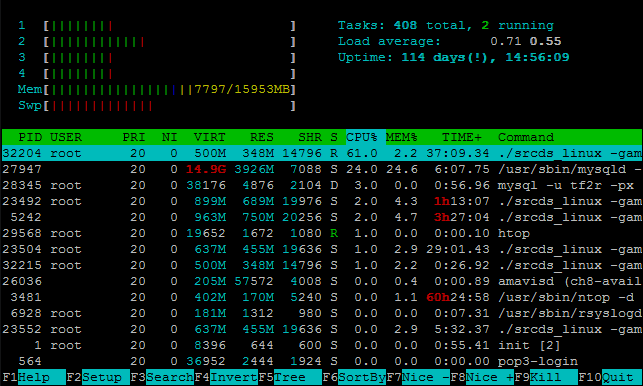643x386 pixels.
Task: Switch to F5 Tree view
Action: (x=290, y=377)
